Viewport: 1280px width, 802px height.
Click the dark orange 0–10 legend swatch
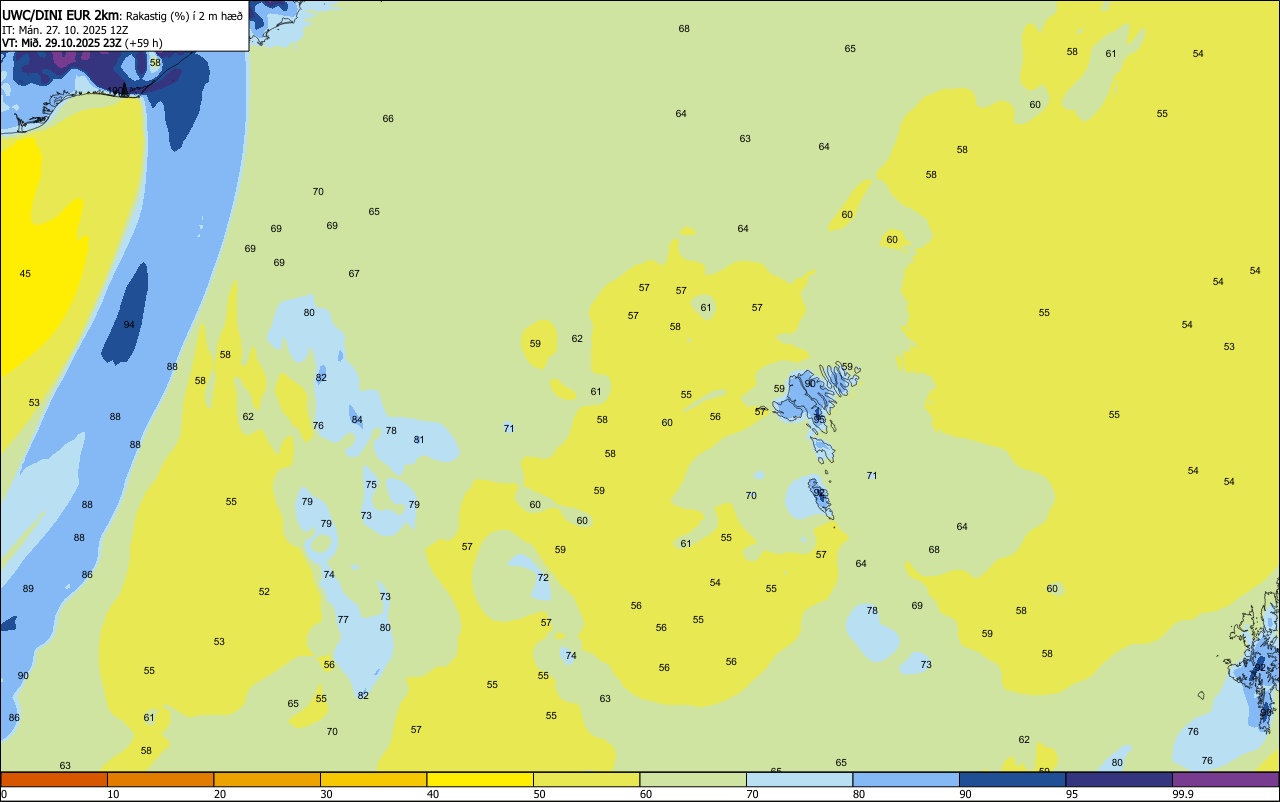[54, 779]
